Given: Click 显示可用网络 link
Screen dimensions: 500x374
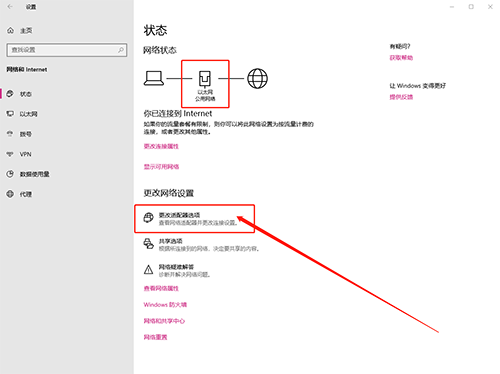Looking at the screenshot, I should coord(161,167).
